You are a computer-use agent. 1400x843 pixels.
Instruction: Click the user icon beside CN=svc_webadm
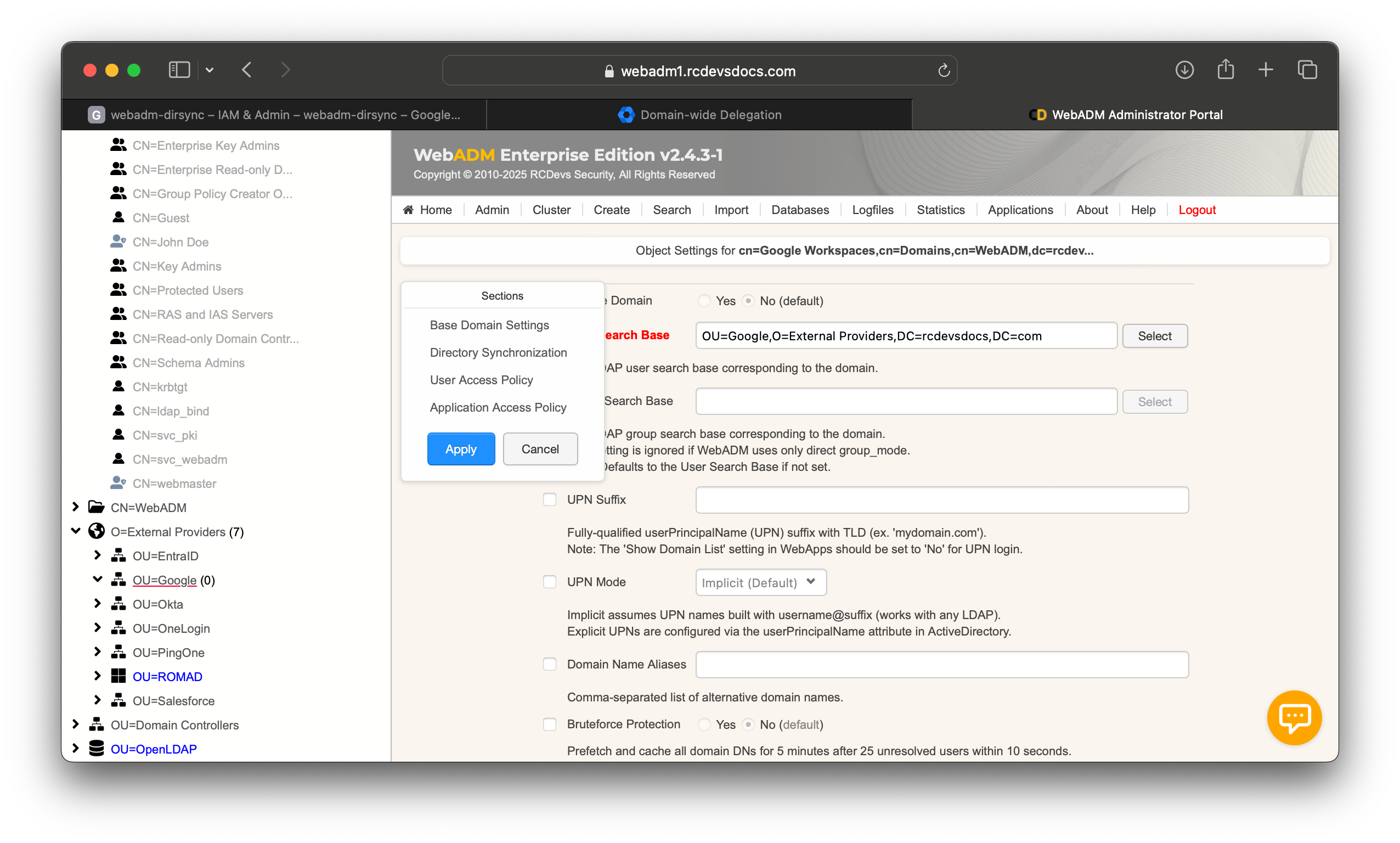pyautogui.click(x=118, y=458)
